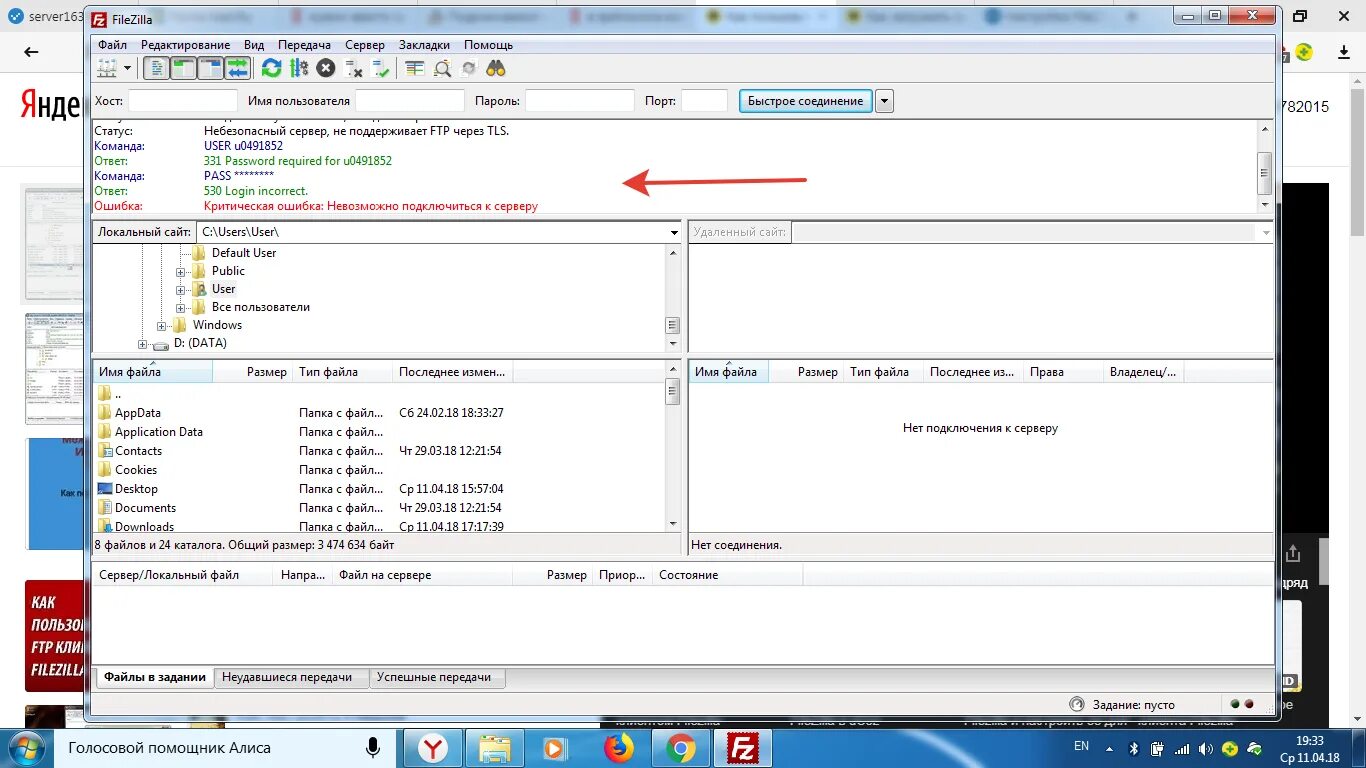Click the User folder icon in tree

[x=199, y=289]
